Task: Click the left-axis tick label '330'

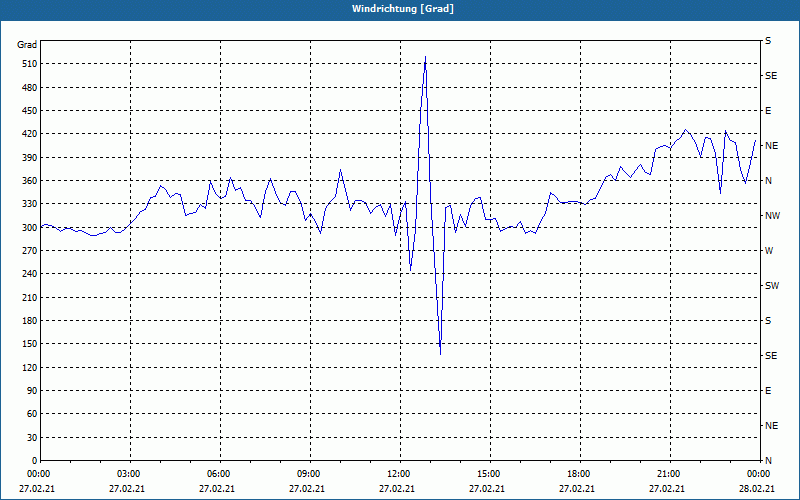Action: click(x=30, y=204)
